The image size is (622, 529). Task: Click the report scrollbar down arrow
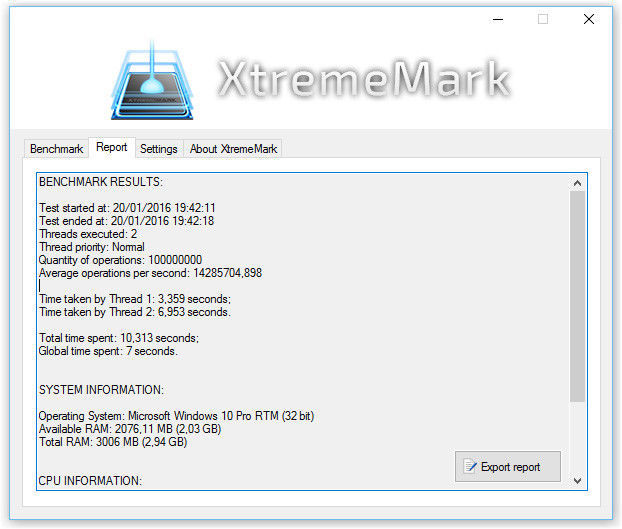577,481
